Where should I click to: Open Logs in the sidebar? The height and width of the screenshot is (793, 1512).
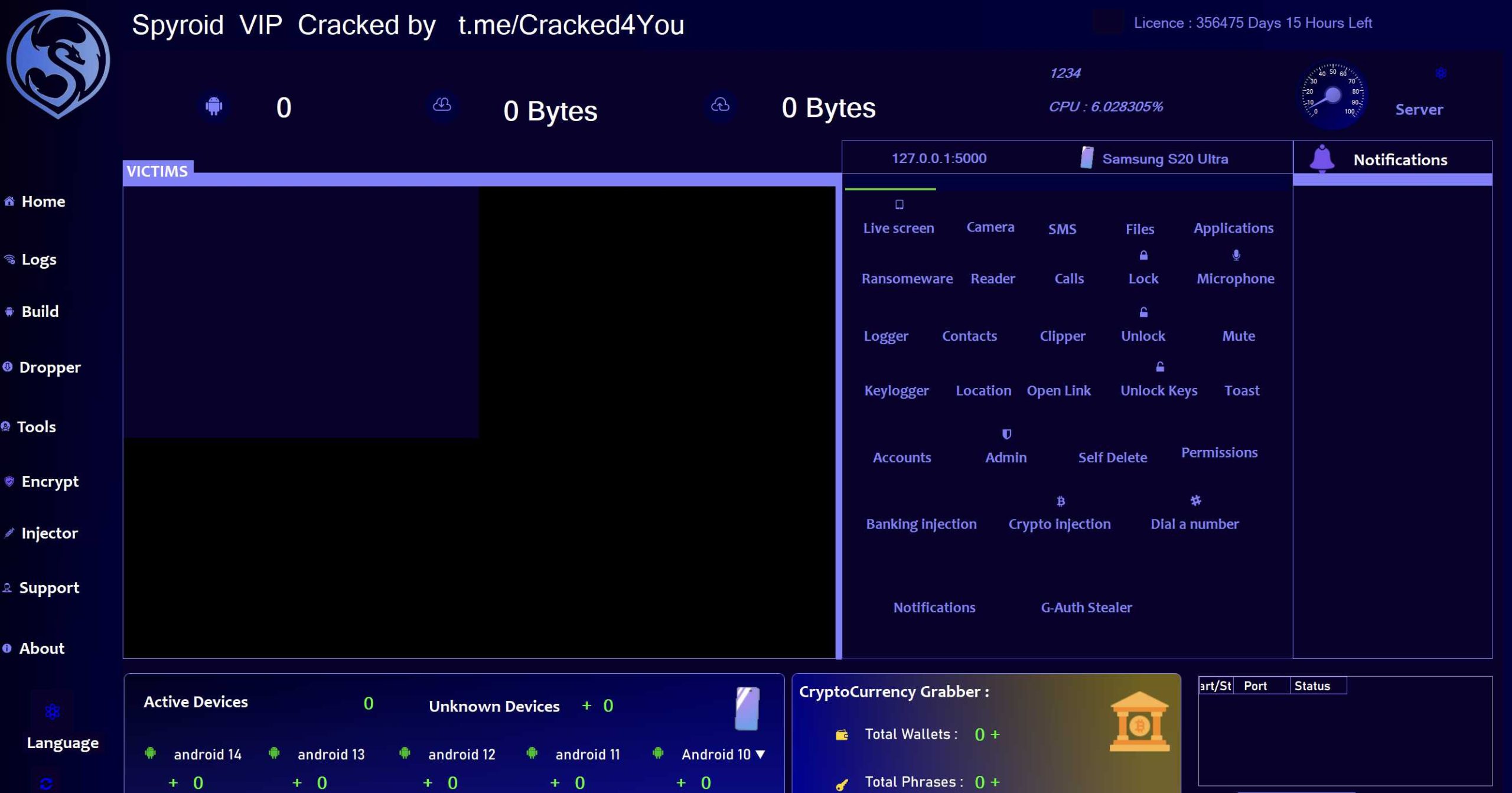click(39, 260)
